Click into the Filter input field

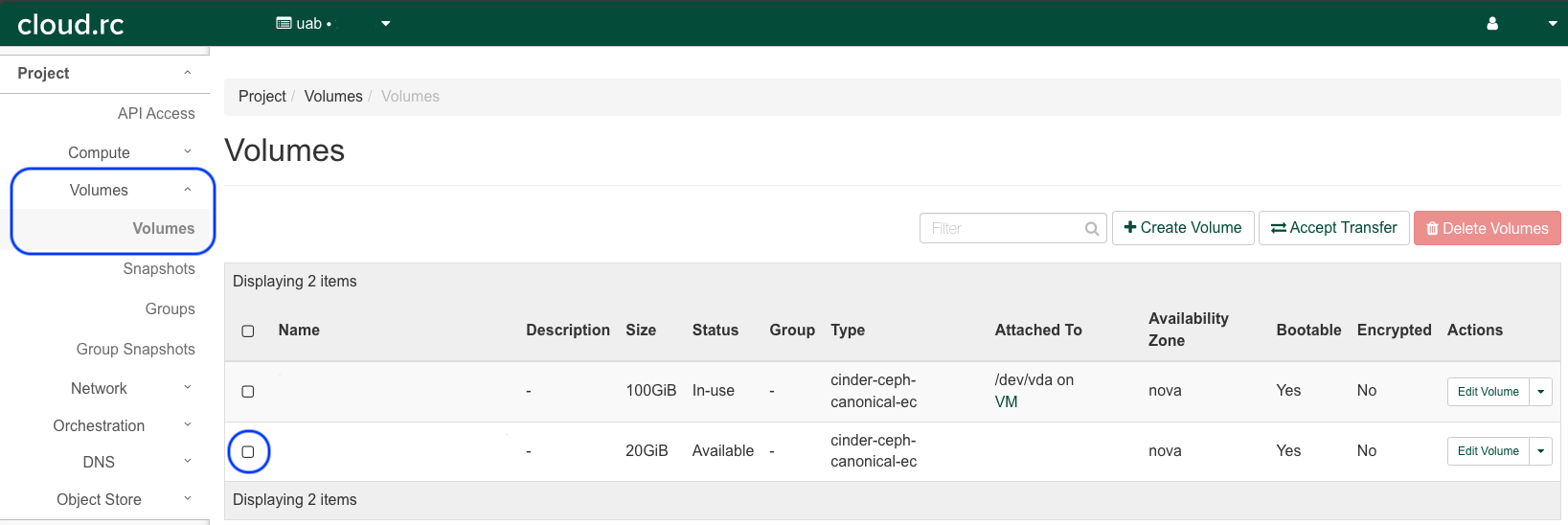click(x=1001, y=228)
